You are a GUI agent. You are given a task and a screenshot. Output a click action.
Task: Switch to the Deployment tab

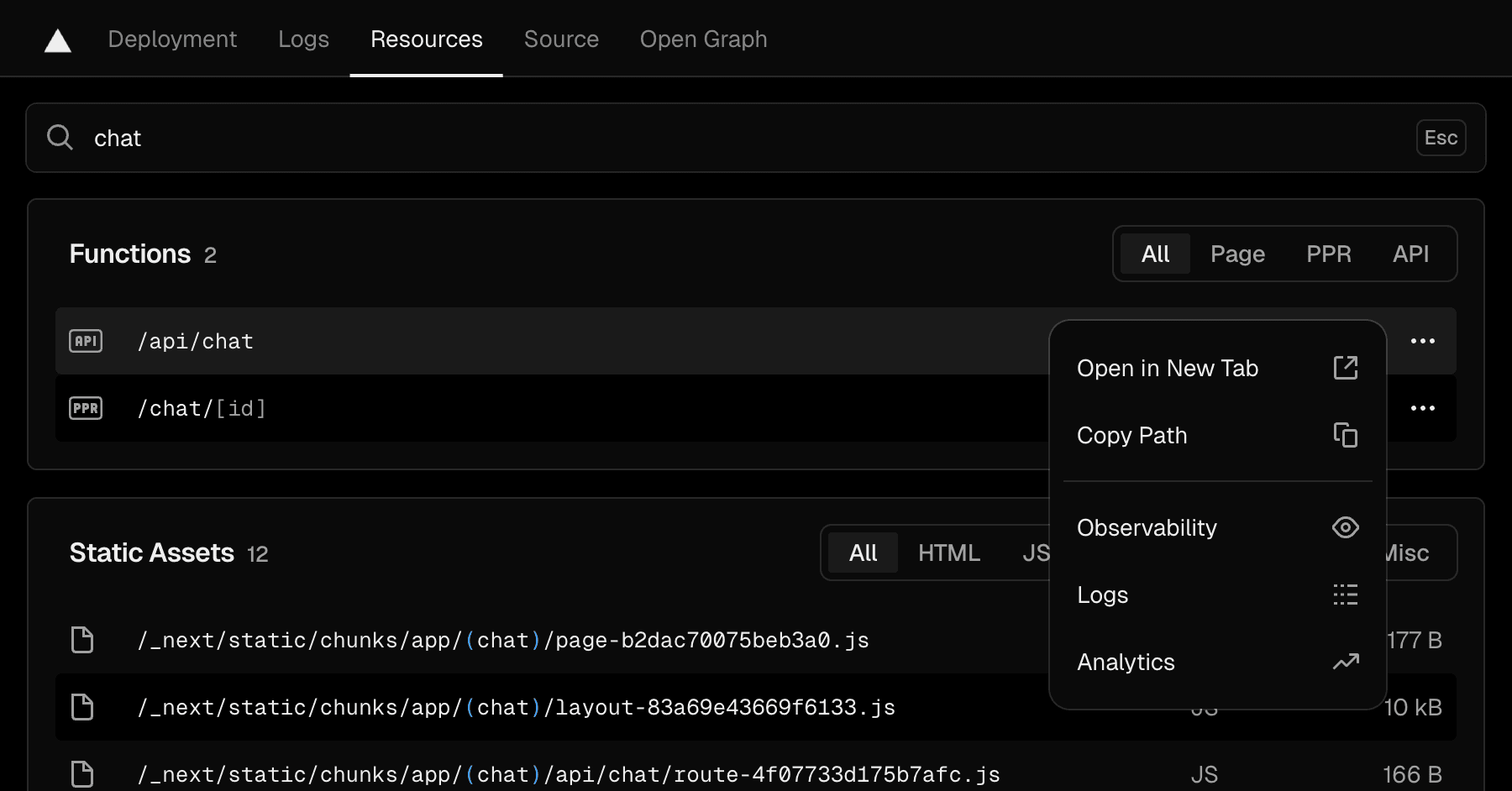[x=172, y=39]
